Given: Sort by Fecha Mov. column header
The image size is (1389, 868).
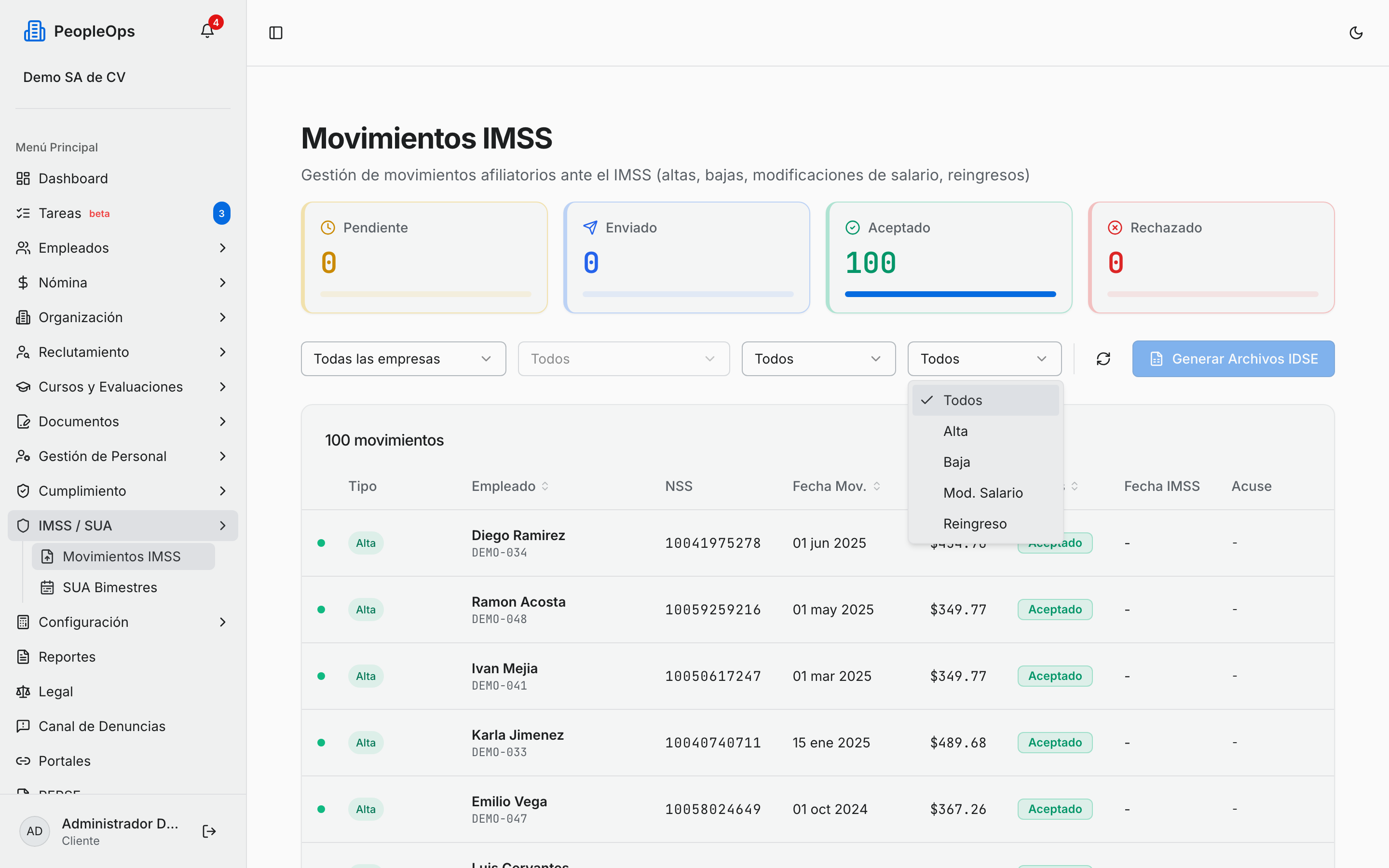Looking at the screenshot, I should [x=836, y=486].
